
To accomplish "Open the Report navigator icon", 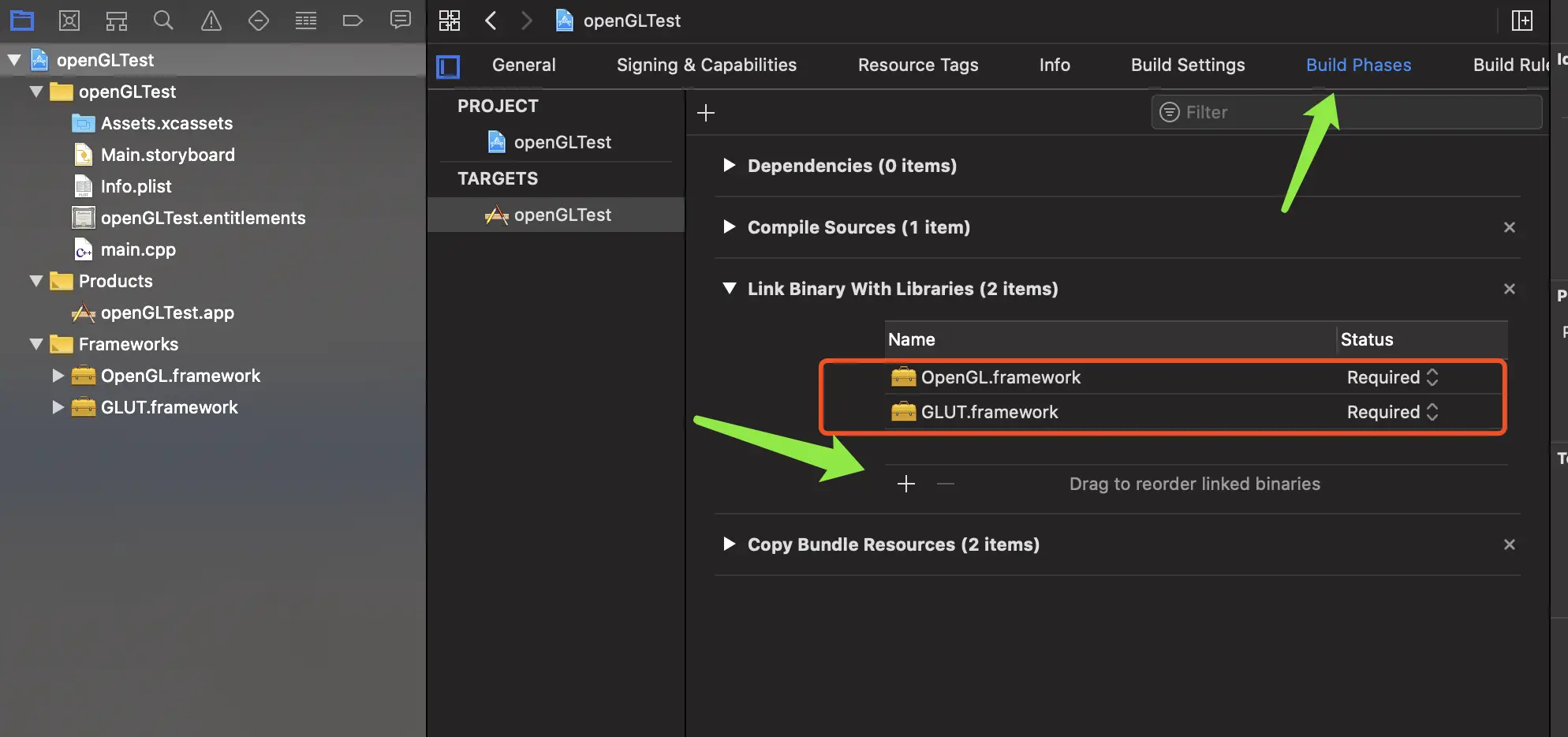I will click(x=401, y=21).
